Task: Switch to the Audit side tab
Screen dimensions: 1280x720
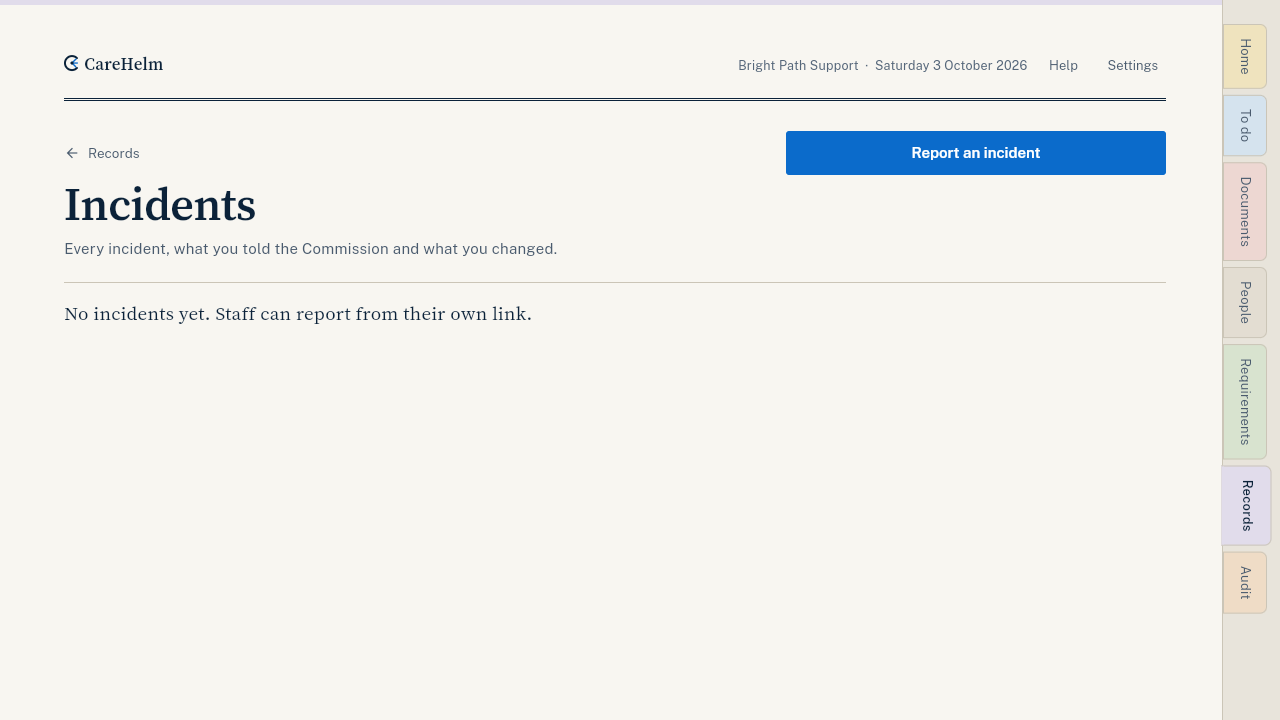Action: tap(1245, 583)
